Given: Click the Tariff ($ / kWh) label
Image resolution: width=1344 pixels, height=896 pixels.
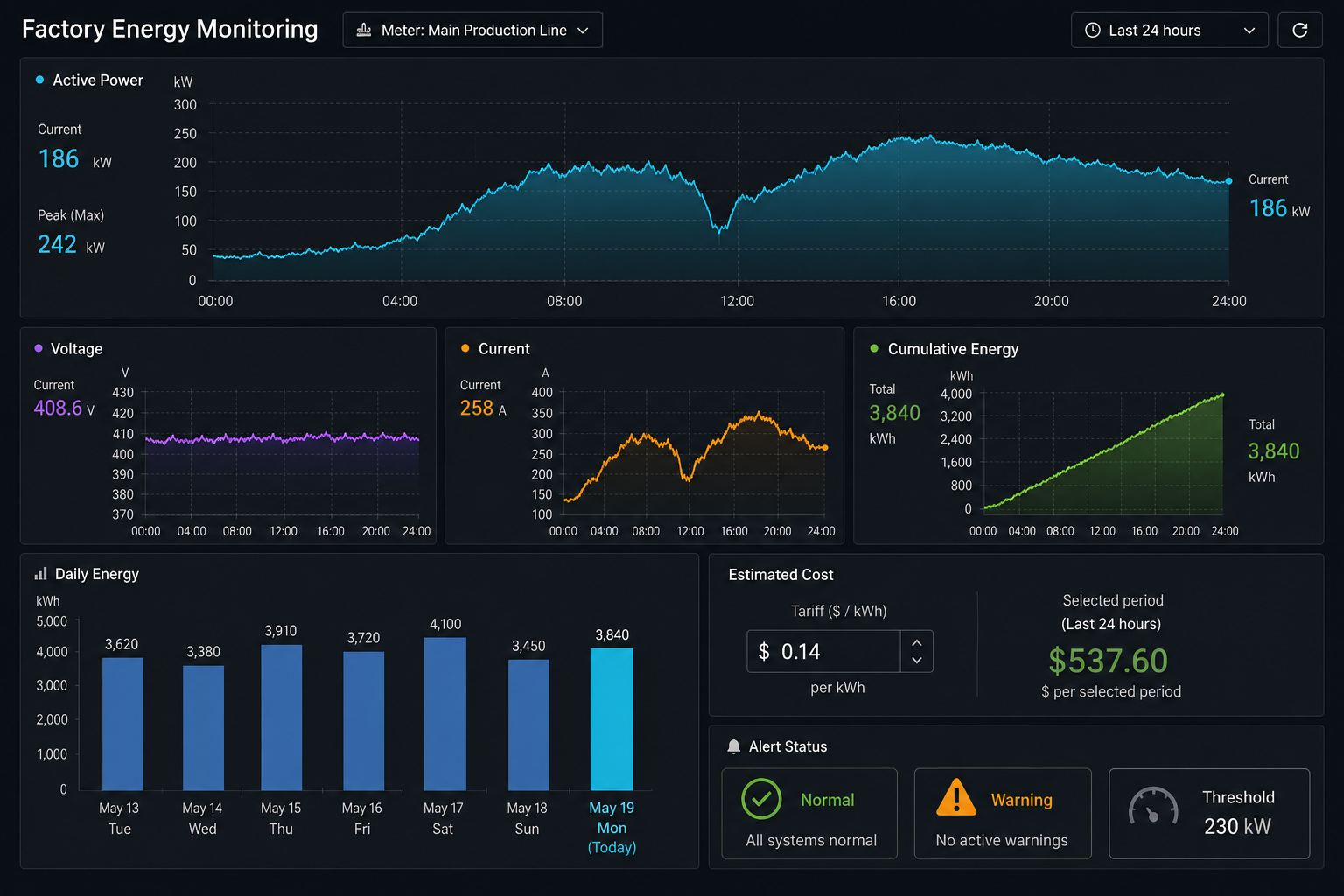Looking at the screenshot, I should click(x=838, y=611).
